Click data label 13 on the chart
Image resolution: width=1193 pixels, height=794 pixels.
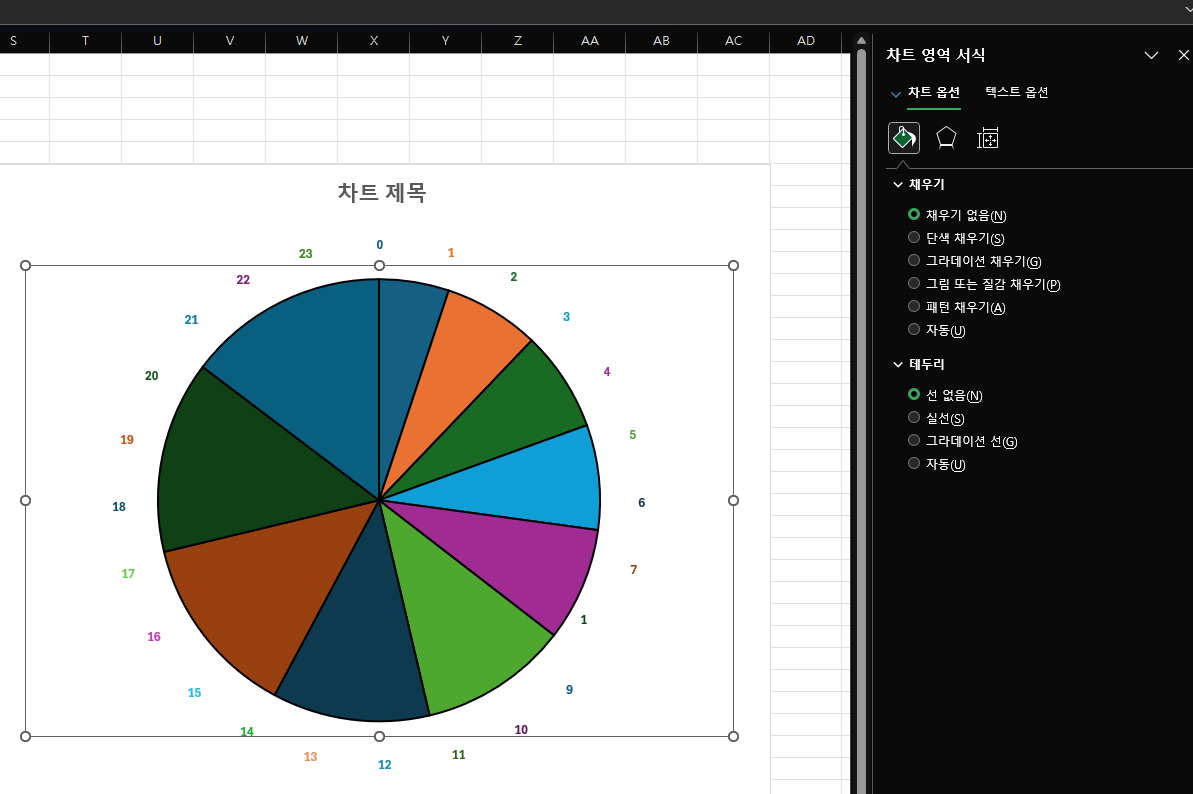click(310, 756)
